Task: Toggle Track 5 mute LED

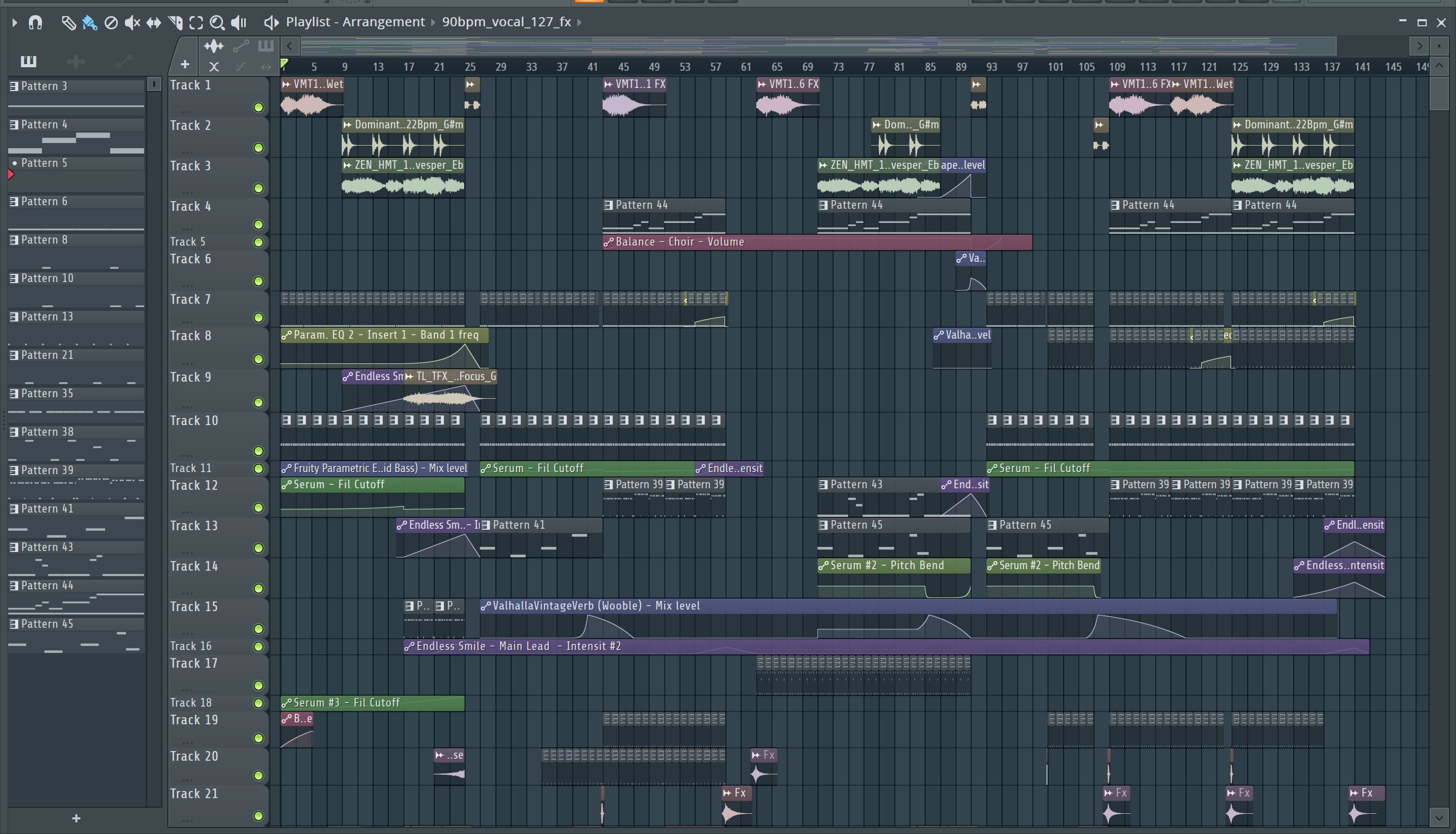Action: [x=258, y=242]
